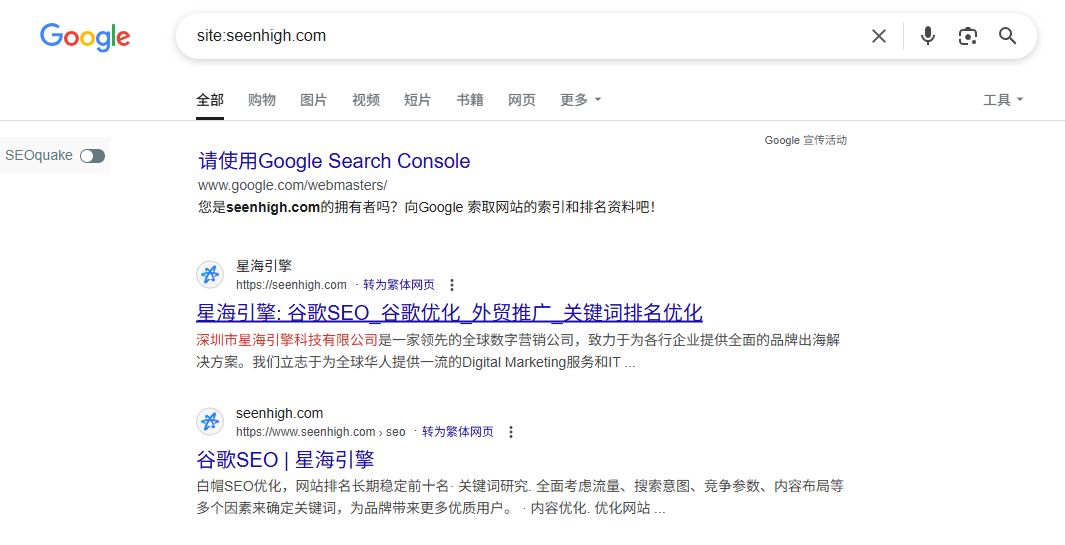Open three-dot menu beside https://seenhigh.com result
This screenshot has height=545, width=1065.
click(x=452, y=285)
